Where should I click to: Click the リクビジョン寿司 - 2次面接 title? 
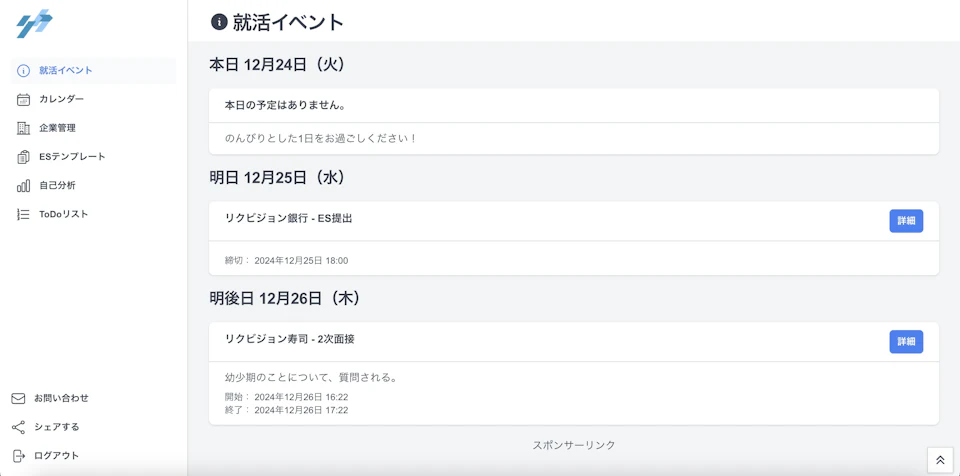(290, 339)
